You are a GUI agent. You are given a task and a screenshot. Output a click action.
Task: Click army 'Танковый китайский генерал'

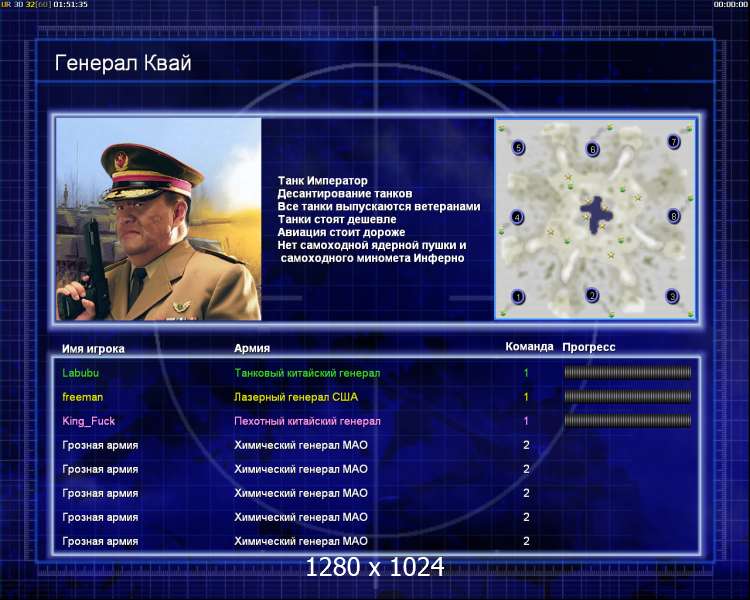pyautogui.click(x=307, y=373)
